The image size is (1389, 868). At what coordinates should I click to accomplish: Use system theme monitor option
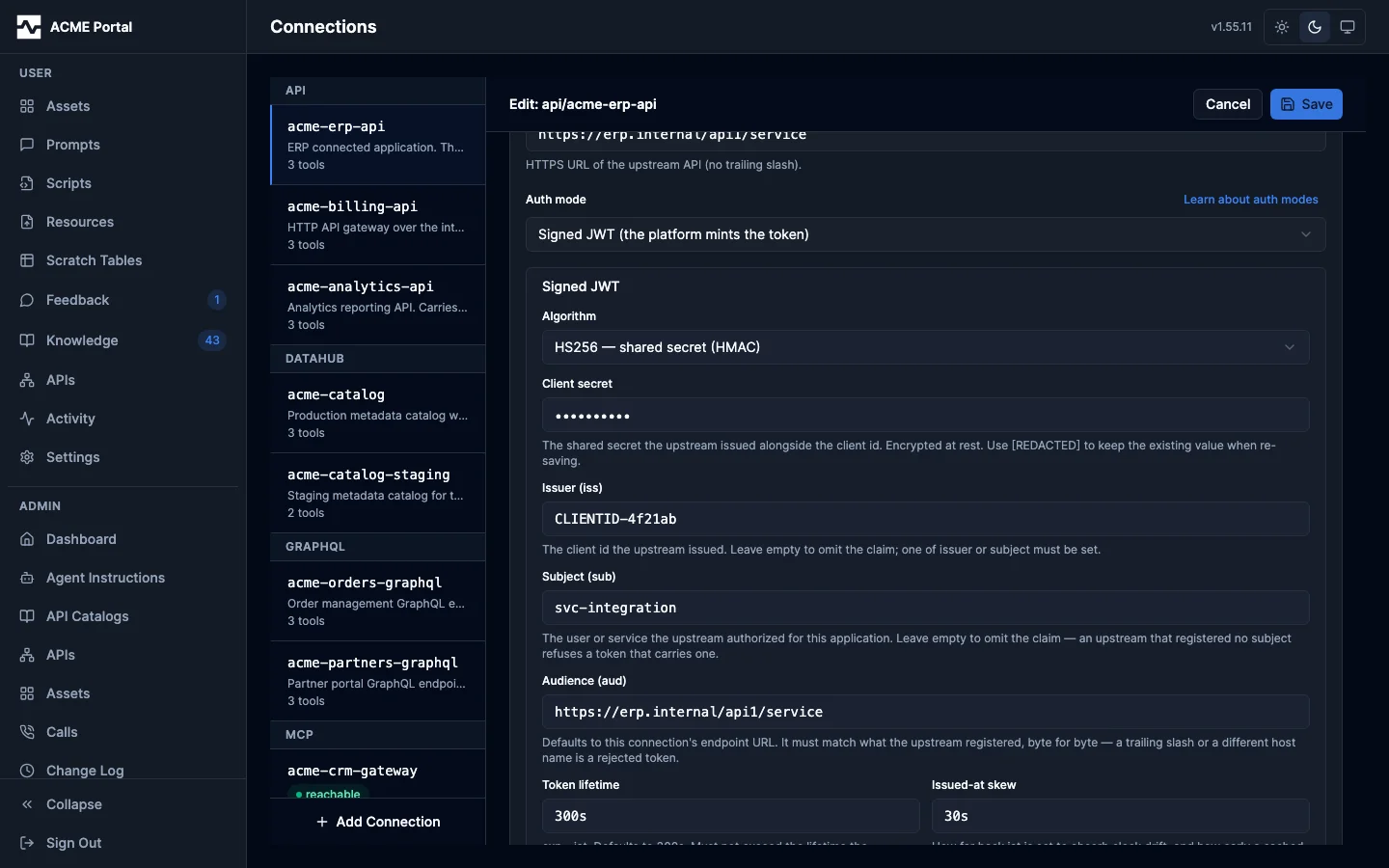pyautogui.click(x=1348, y=27)
